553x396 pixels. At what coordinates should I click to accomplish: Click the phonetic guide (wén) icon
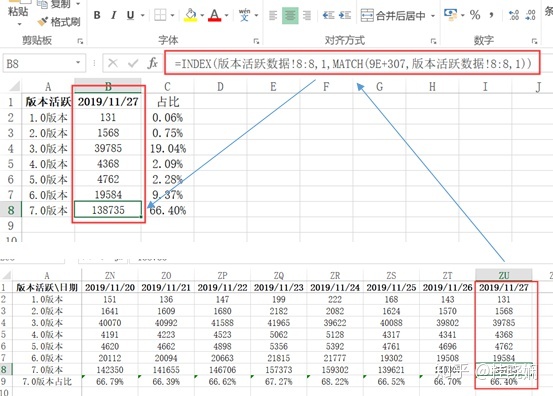[x=244, y=15]
